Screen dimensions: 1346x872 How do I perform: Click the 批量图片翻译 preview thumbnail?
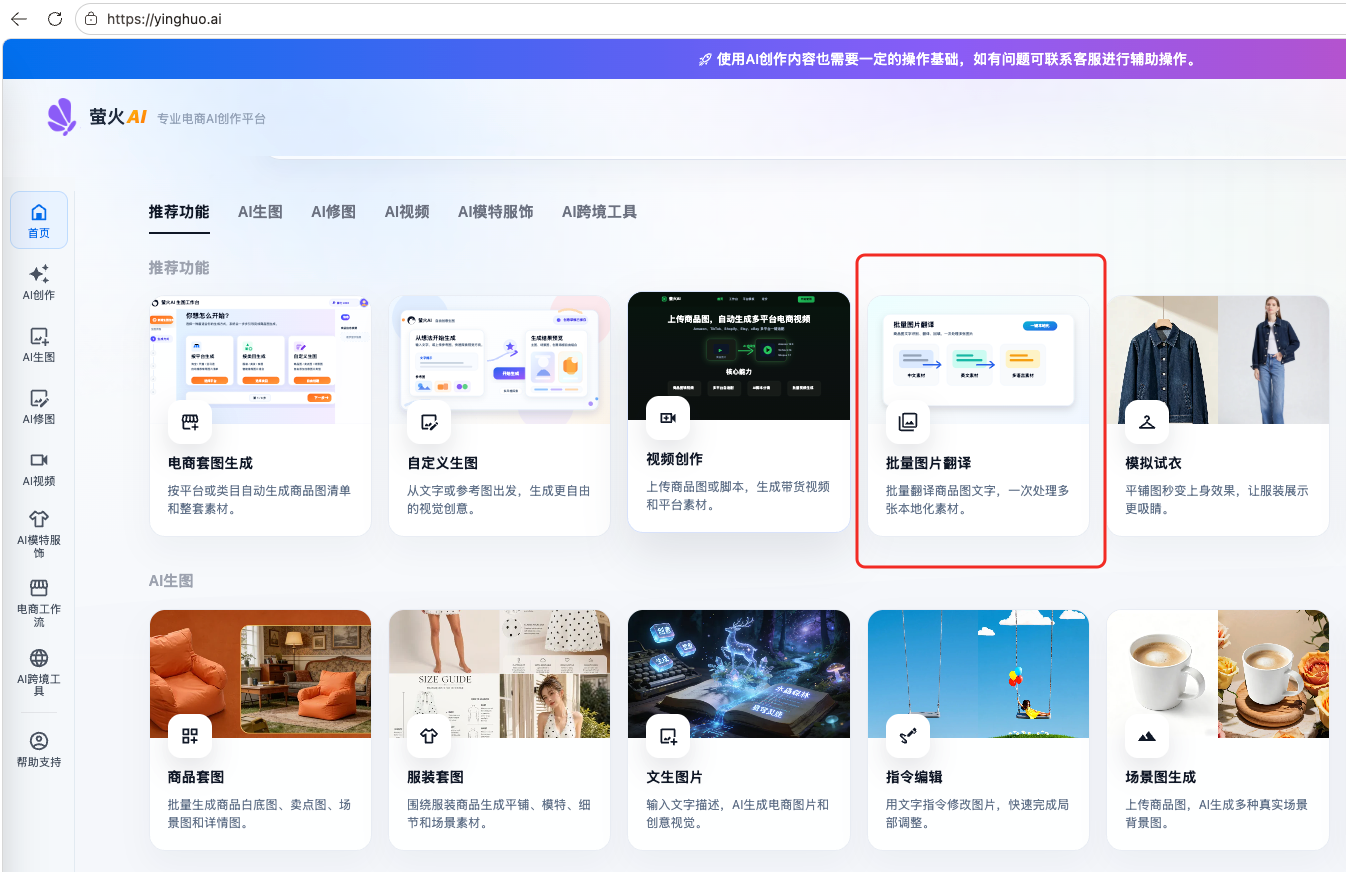click(x=978, y=360)
